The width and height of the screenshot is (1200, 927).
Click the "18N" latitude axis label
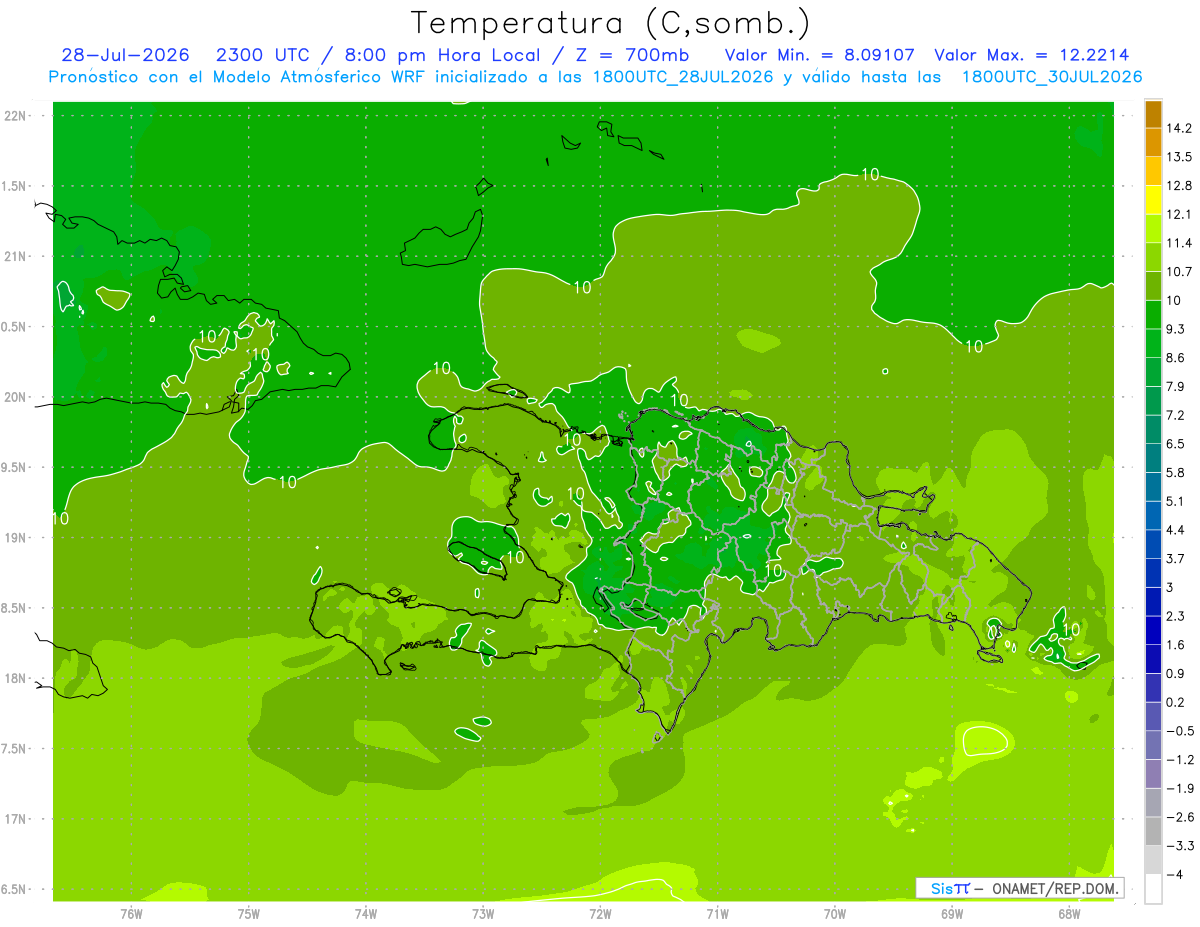tap(14, 678)
